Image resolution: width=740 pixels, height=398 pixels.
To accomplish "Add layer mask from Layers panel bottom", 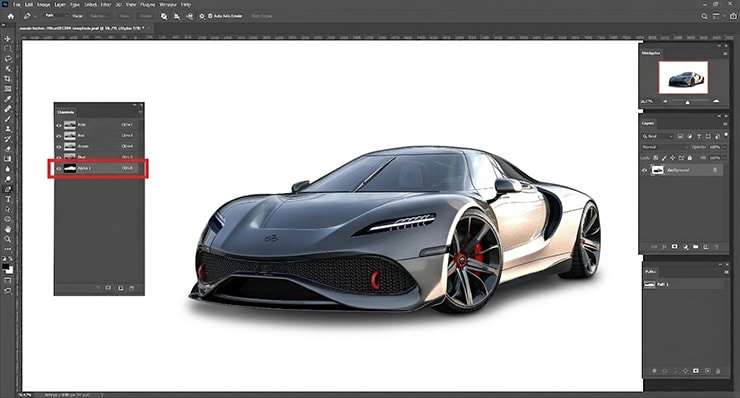I will click(674, 247).
